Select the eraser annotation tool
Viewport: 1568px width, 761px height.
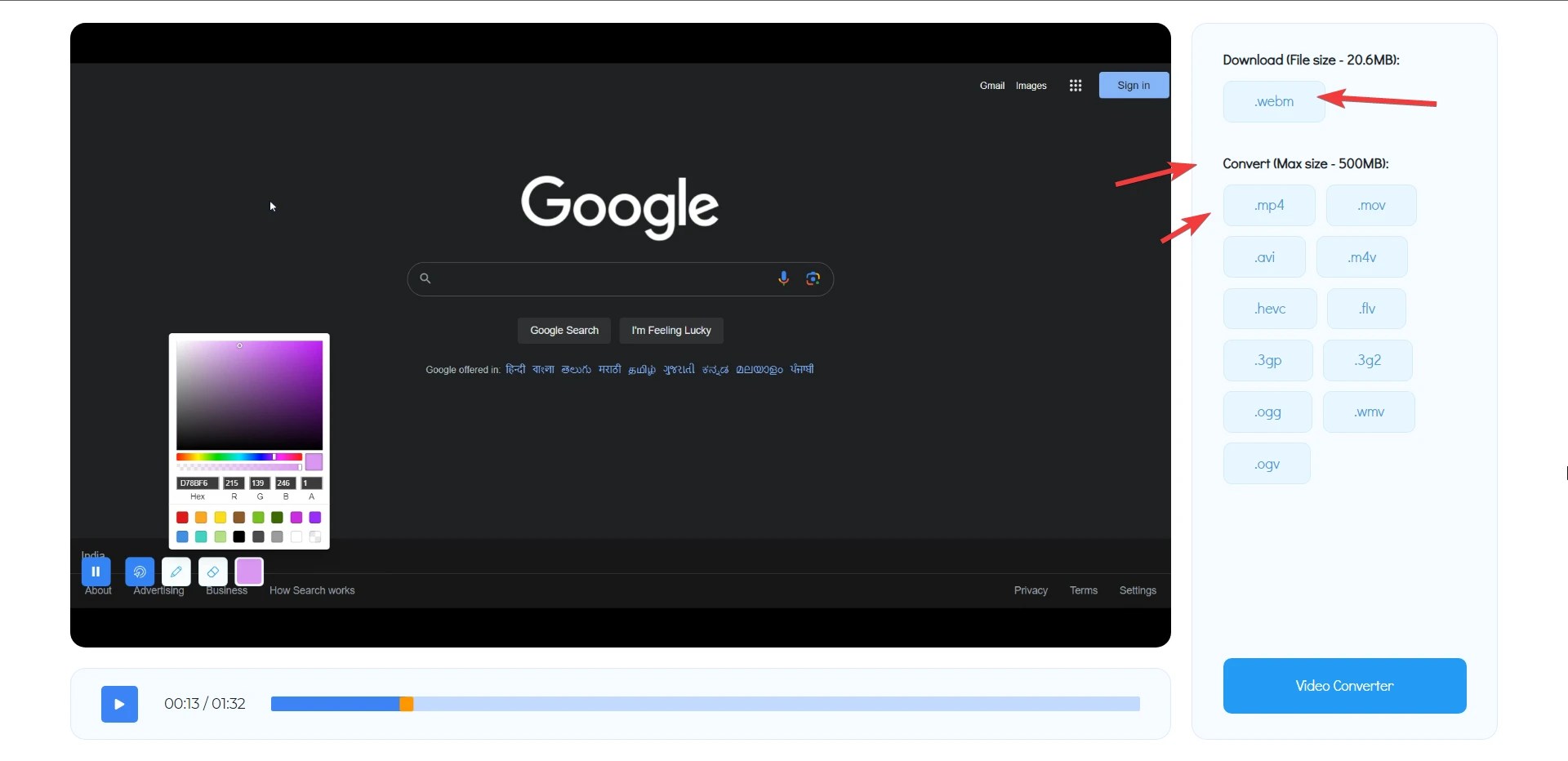212,572
